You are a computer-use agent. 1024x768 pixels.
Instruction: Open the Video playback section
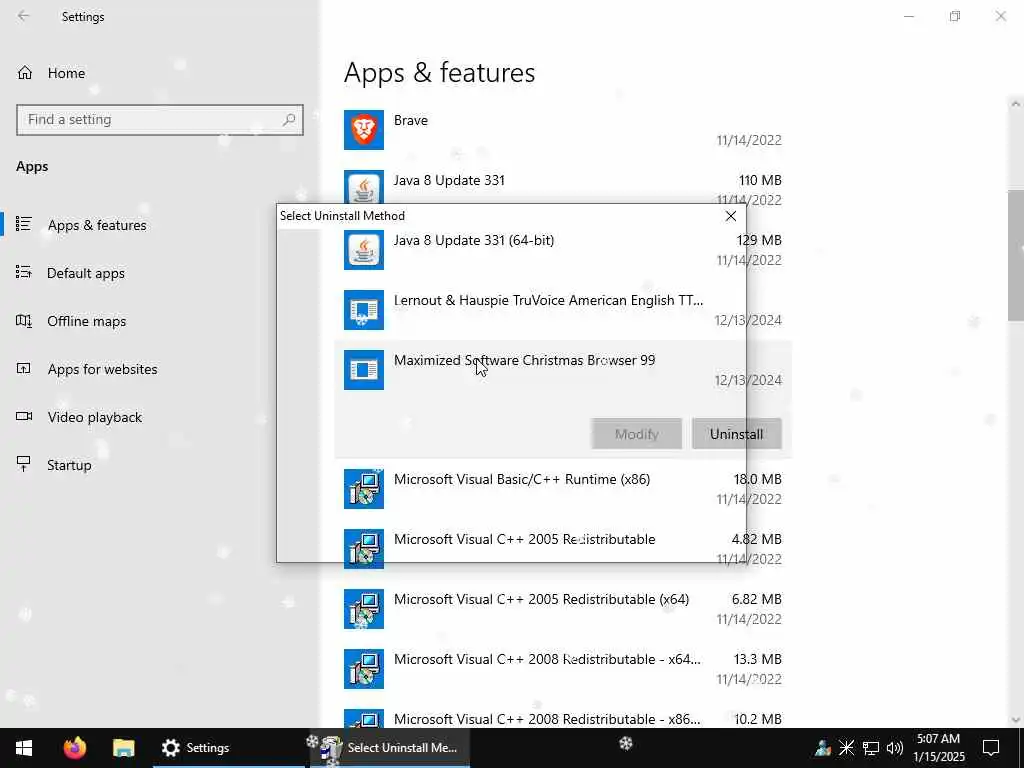click(x=94, y=417)
